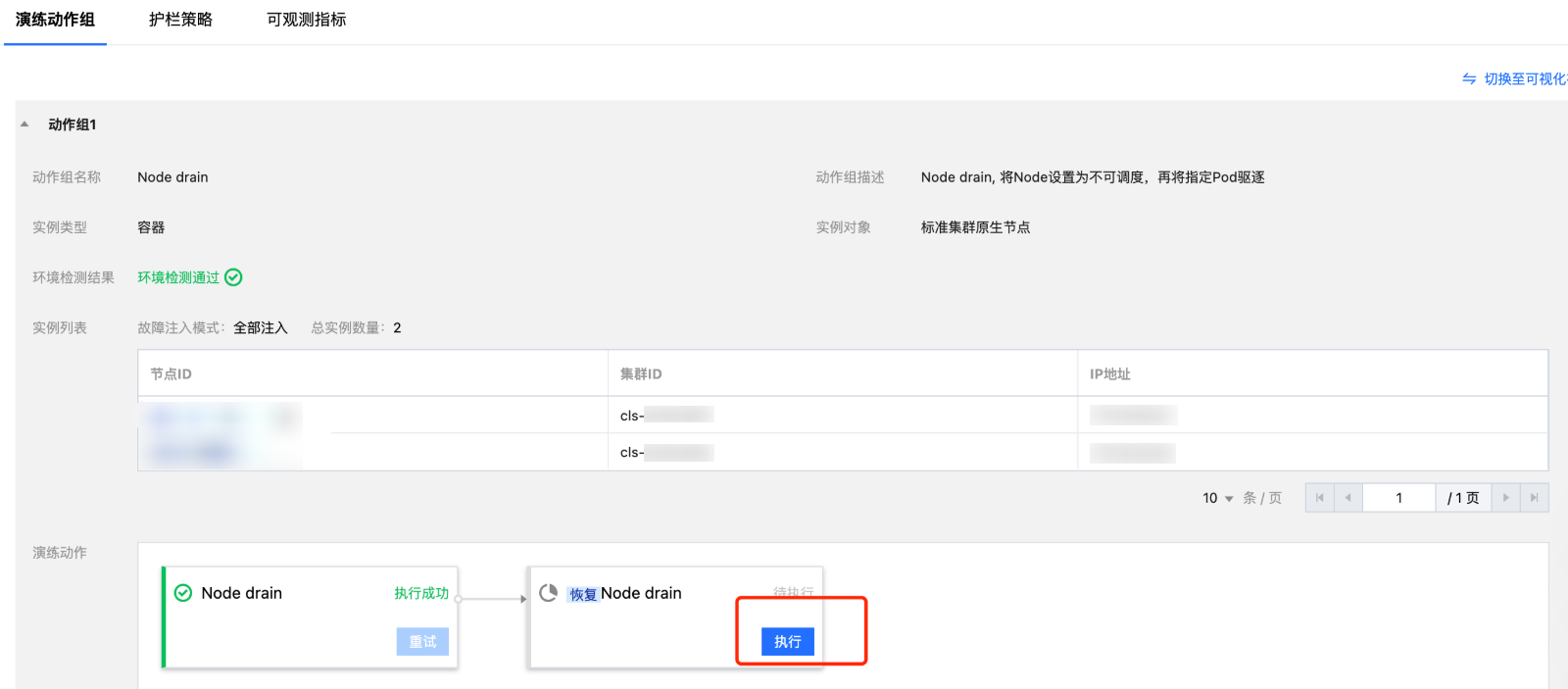Viewport: 1568px width, 689px height.
Task: Click the second row cls- cluster ID
Action: click(666, 453)
